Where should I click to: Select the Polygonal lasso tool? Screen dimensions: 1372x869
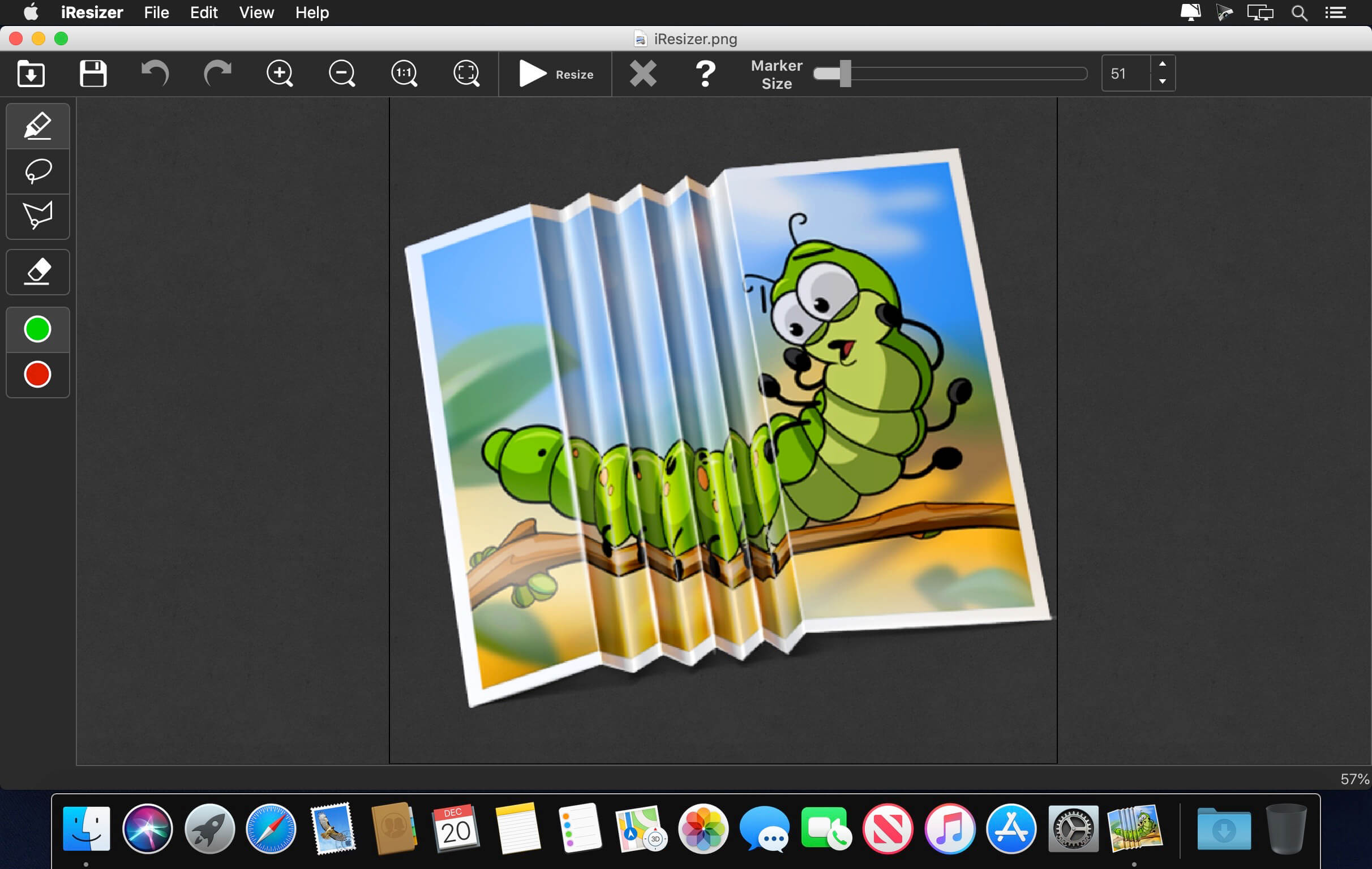(37, 216)
